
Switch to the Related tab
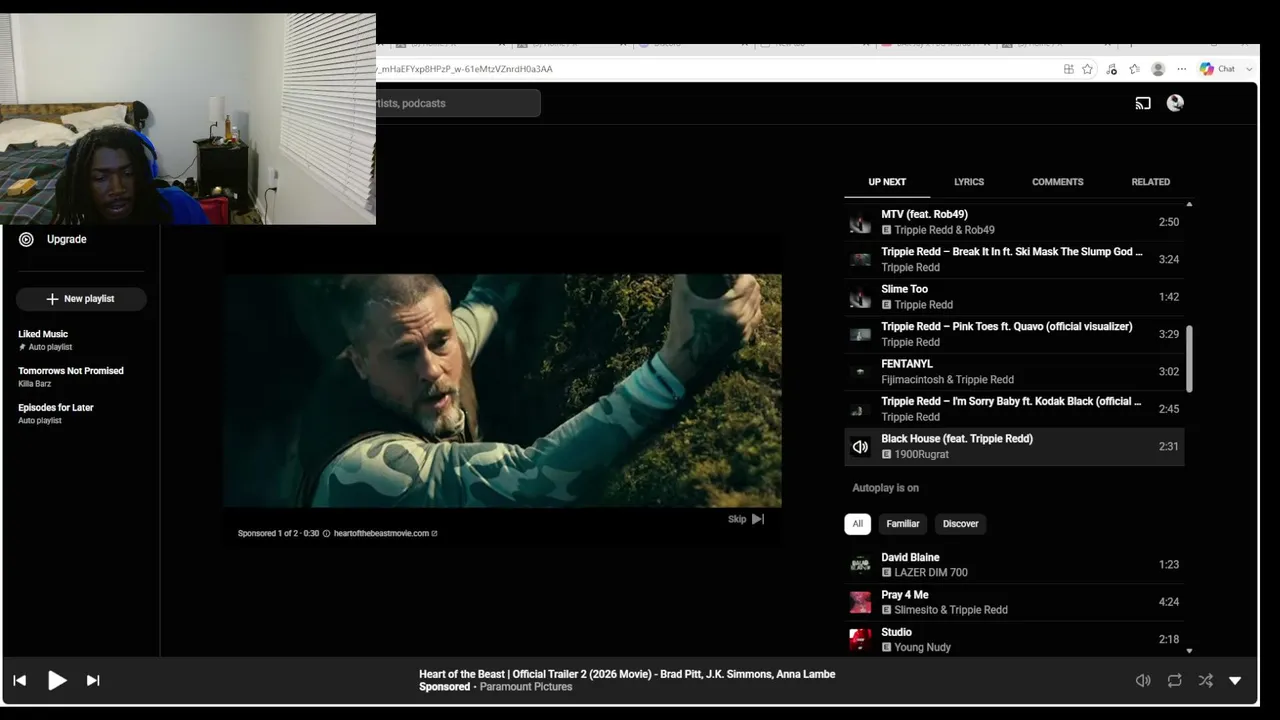[x=1151, y=182]
